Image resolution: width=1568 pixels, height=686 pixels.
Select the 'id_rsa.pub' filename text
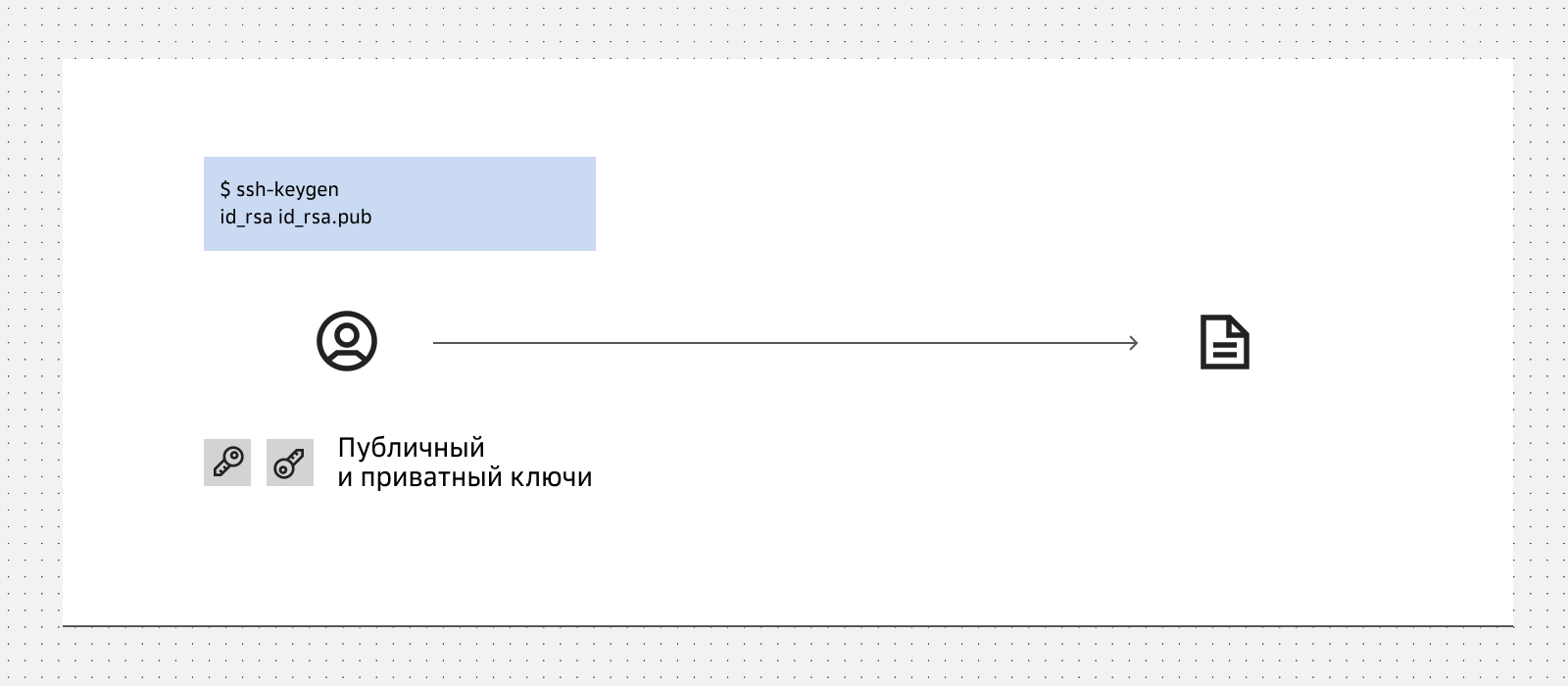(325, 218)
